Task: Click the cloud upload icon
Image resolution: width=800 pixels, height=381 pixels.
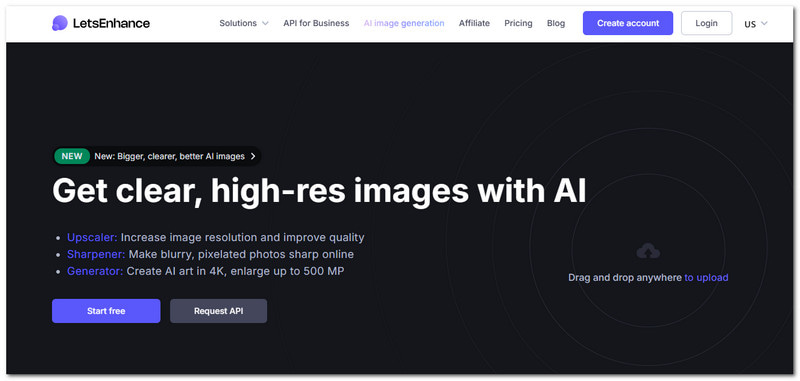Action: pos(648,251)
